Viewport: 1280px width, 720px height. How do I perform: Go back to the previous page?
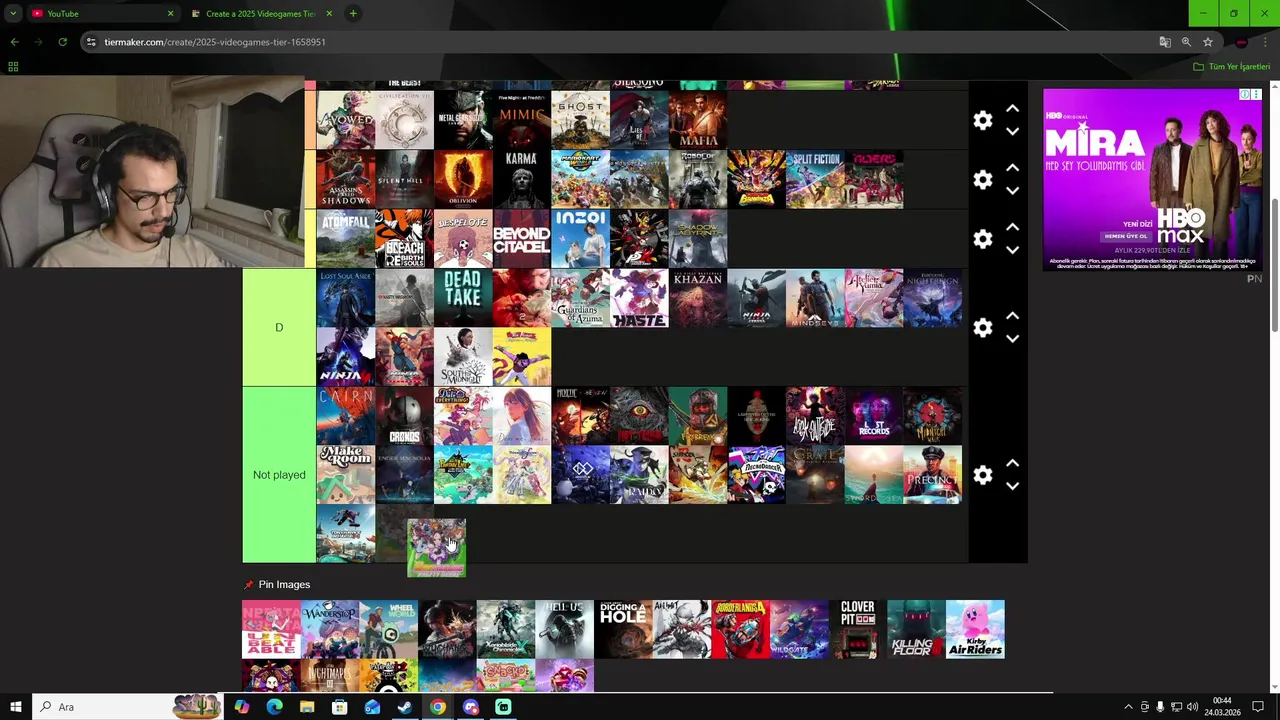(x=14, y=42)
